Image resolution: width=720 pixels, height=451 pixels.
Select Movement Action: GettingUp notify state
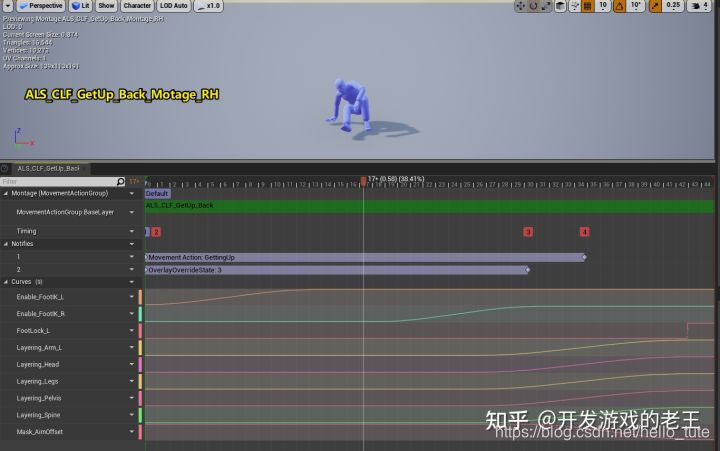click(x=366, y=258)
